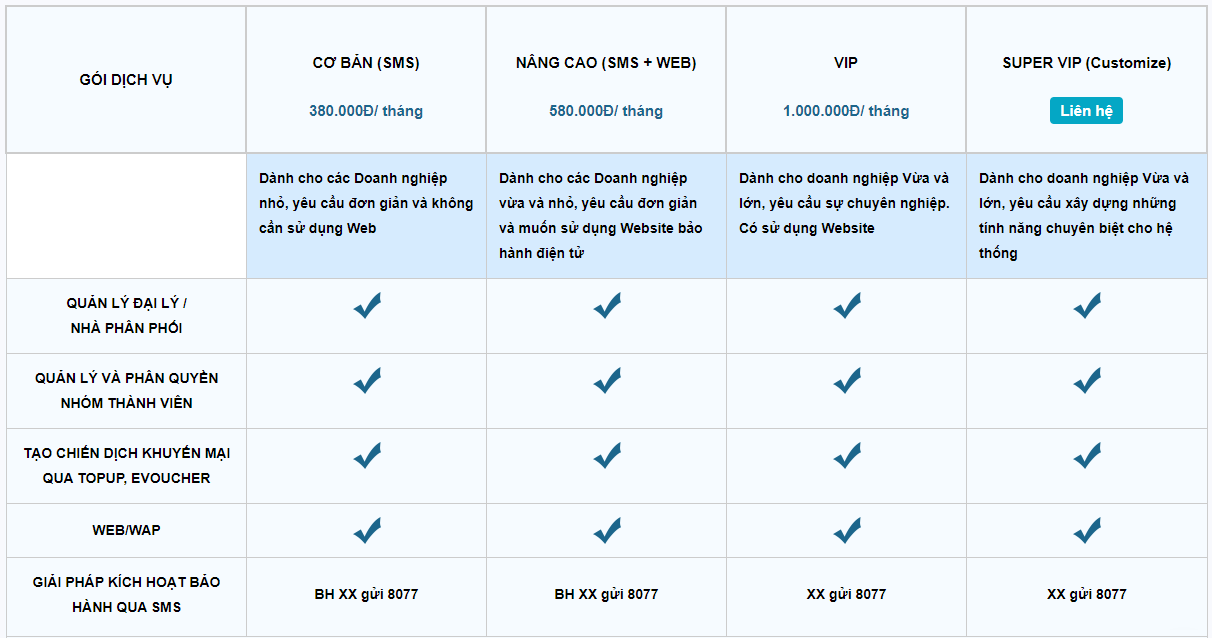Click Topup Evoucher checkmark in Nâng cao column

click(607, 456)
